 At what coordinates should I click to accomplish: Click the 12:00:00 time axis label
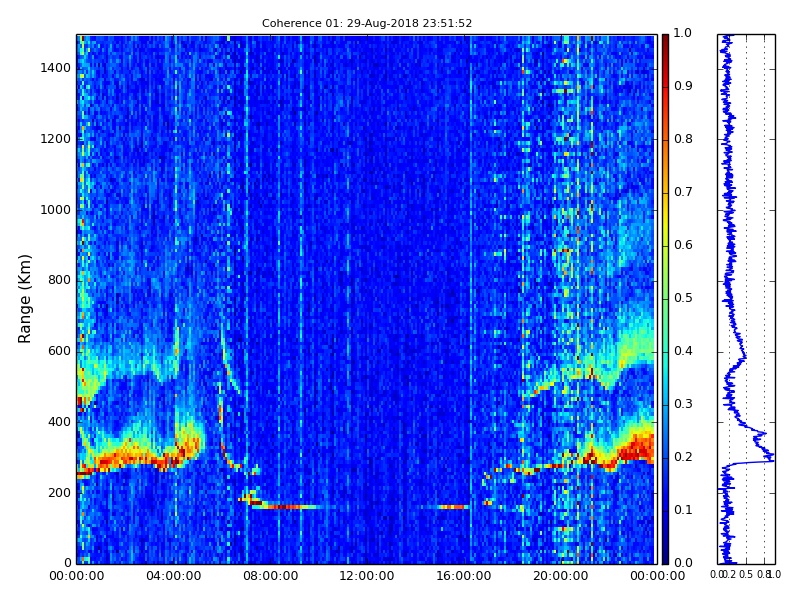point(367,576)
